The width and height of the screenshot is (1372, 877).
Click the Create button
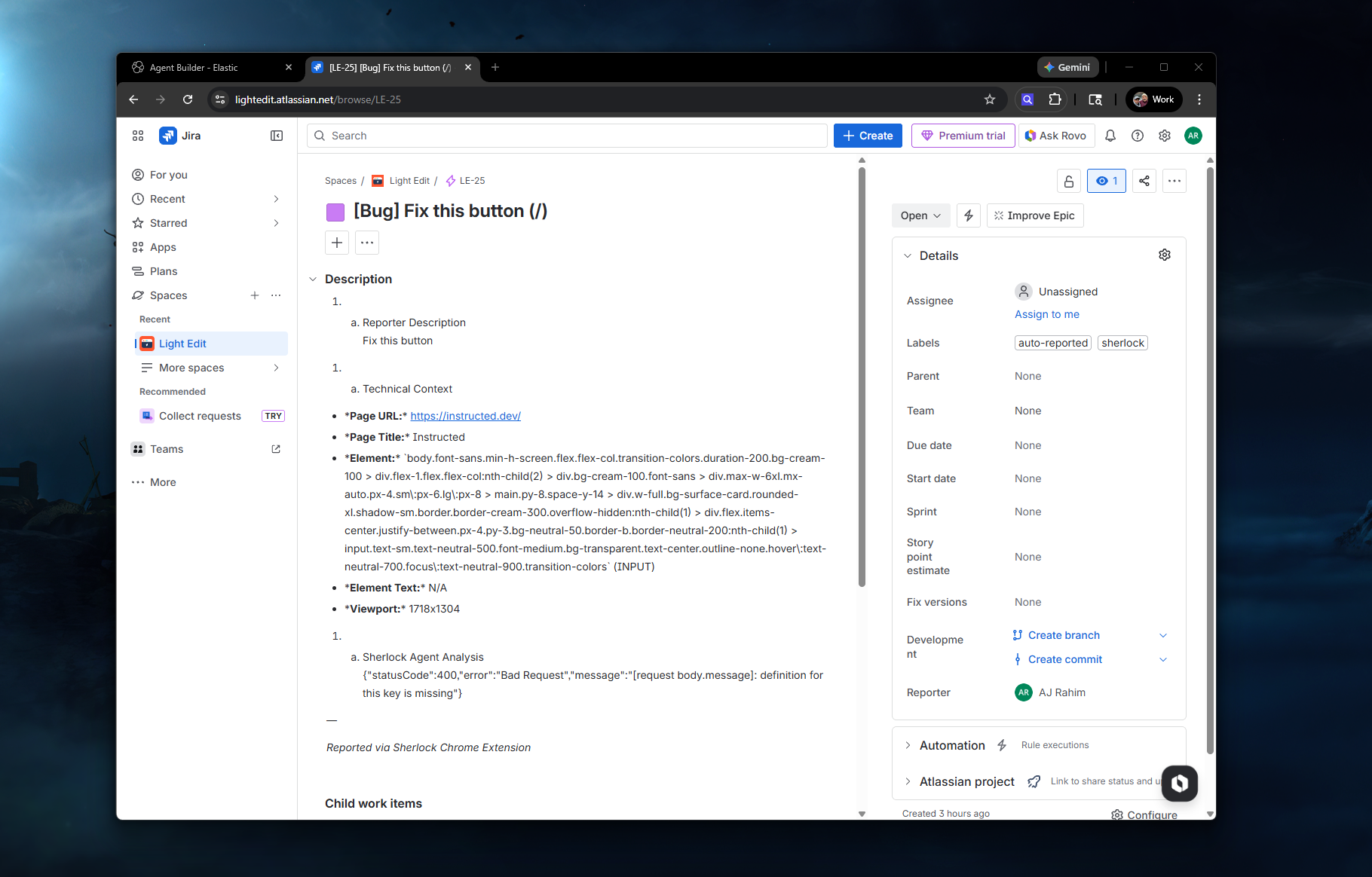click(x=868, y=136)
